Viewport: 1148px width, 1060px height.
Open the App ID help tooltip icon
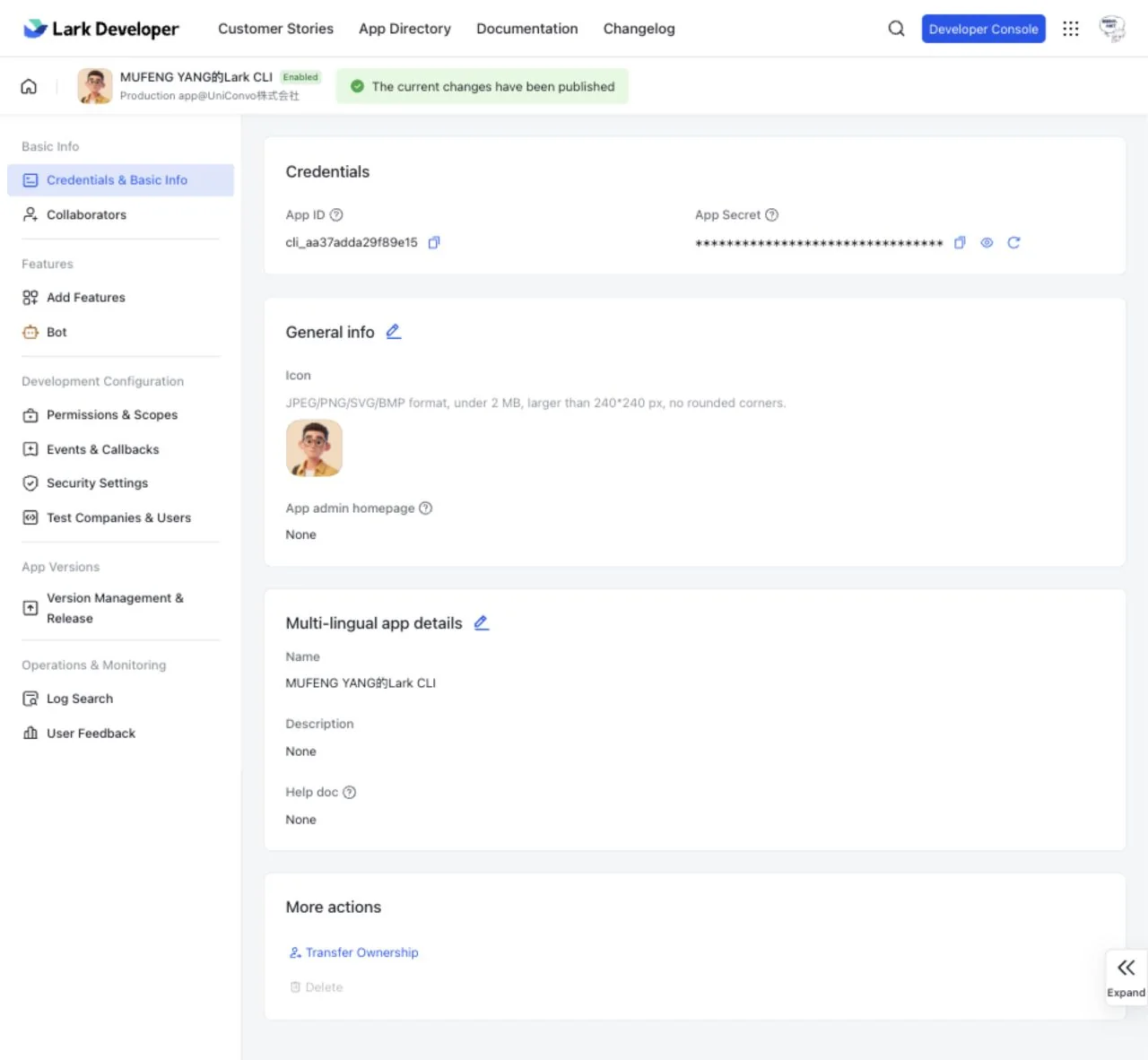(336, 215)
